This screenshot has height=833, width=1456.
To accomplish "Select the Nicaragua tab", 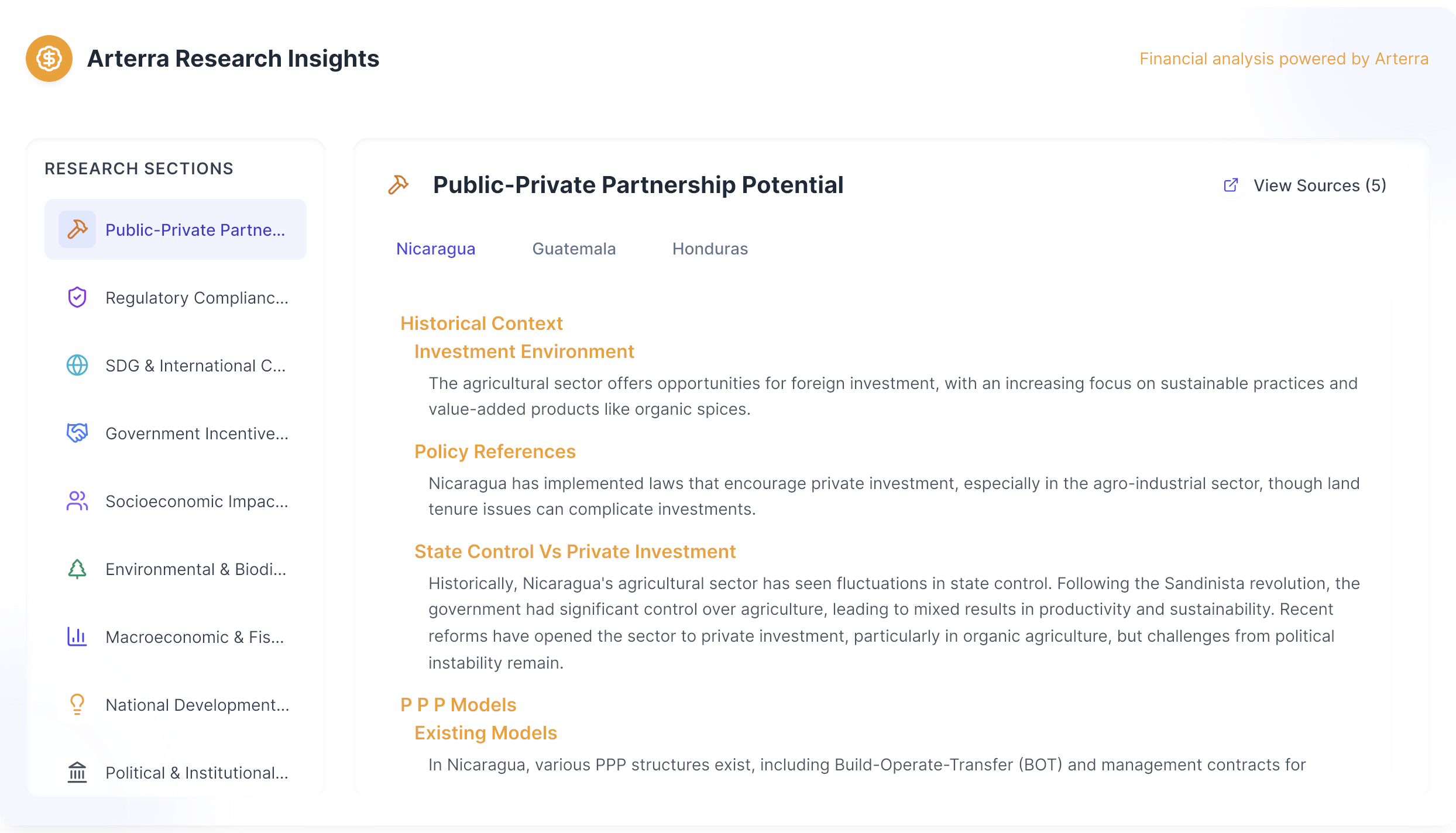I will [435, 249].
